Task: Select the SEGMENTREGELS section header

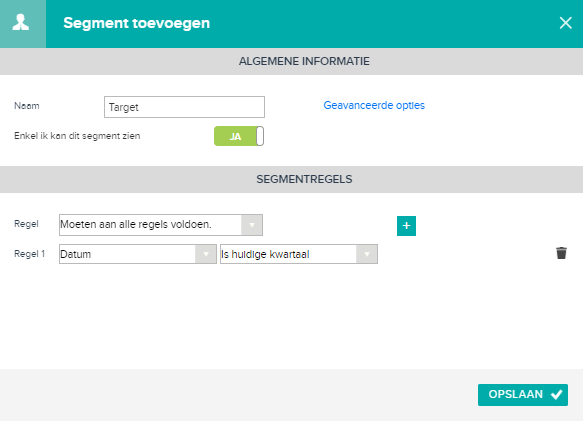Action: tap(292, 179)
